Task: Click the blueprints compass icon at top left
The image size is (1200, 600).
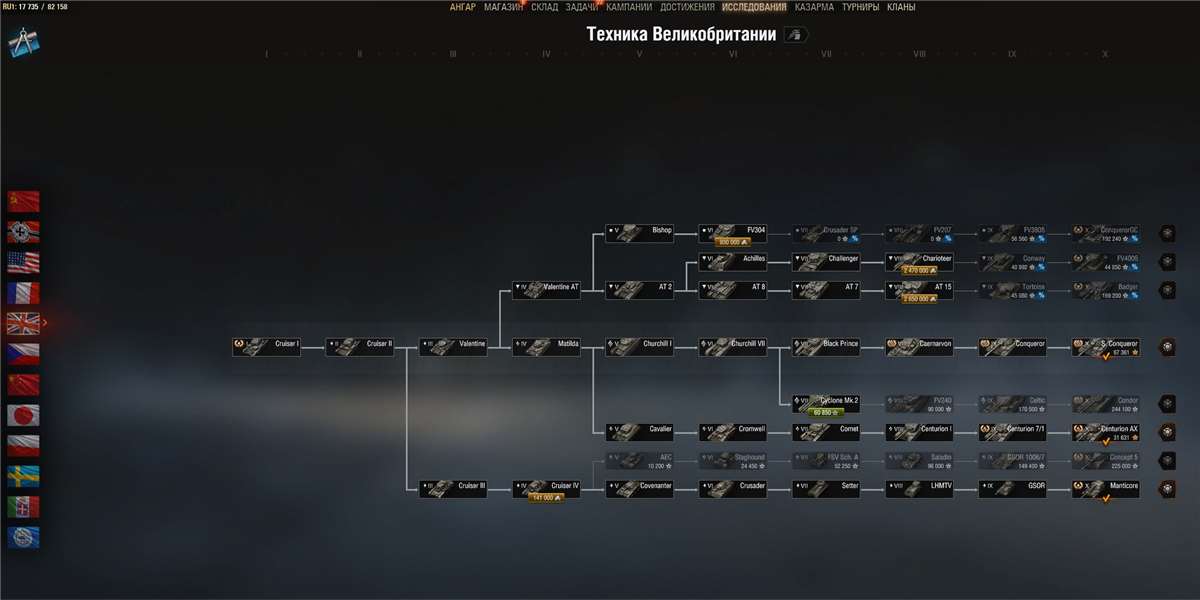Action: coord(23,42)
